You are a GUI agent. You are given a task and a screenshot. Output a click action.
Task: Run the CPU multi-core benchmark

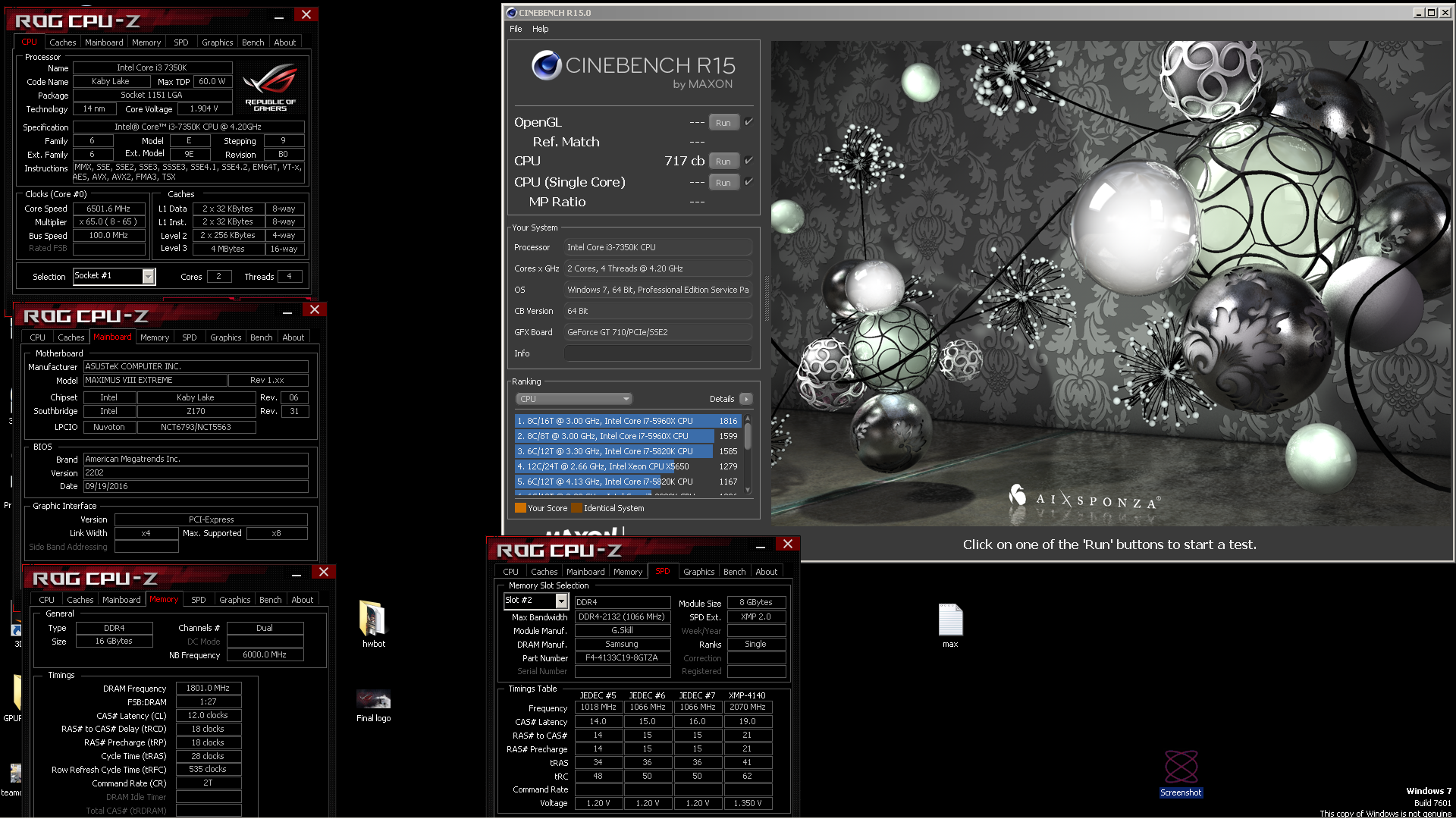click(x=723, y=162)
